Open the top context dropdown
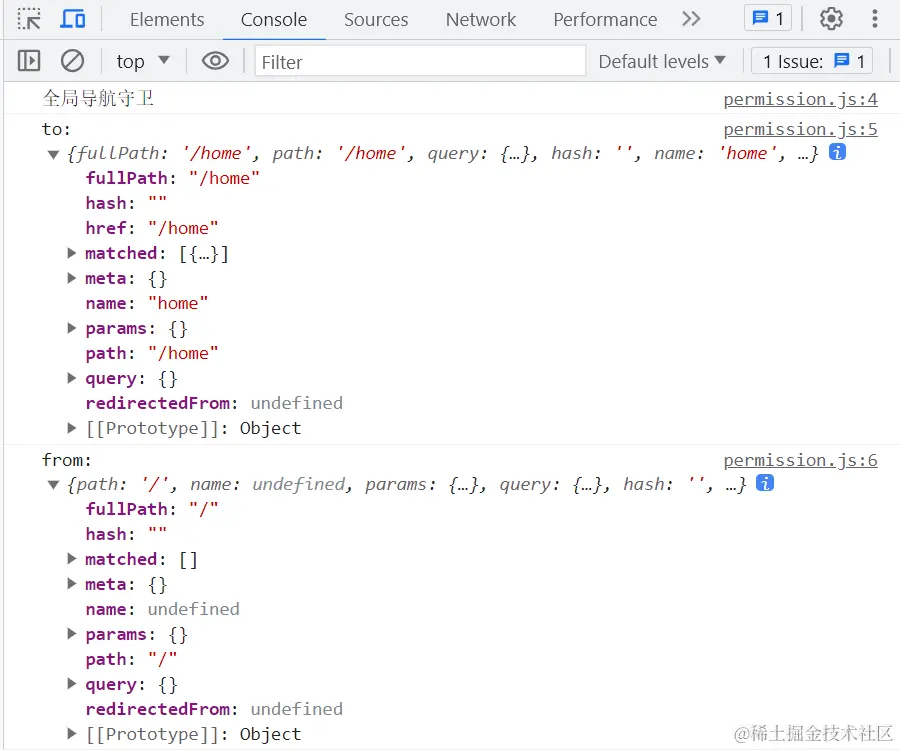 (142, 61)
